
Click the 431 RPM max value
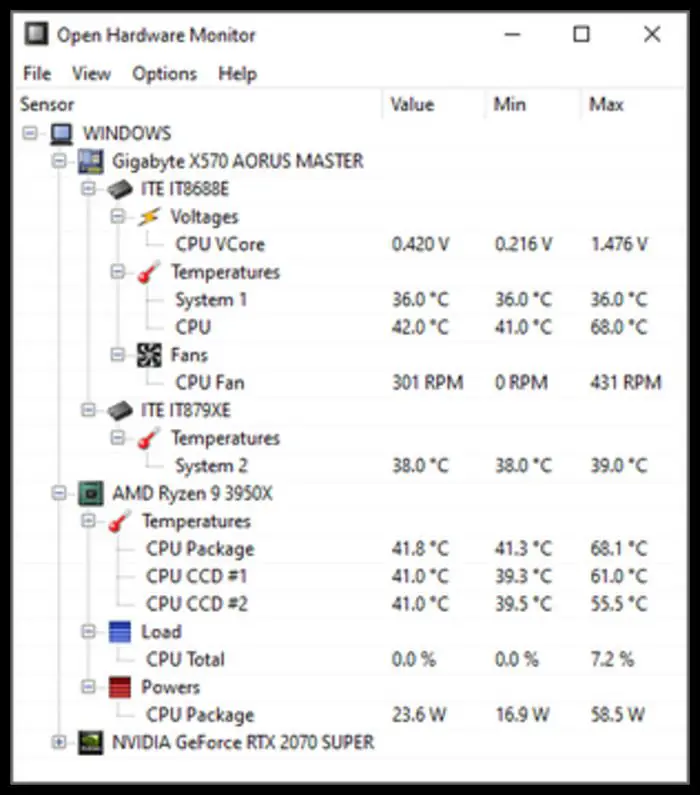pyautogui.click(x=626, y=382)
